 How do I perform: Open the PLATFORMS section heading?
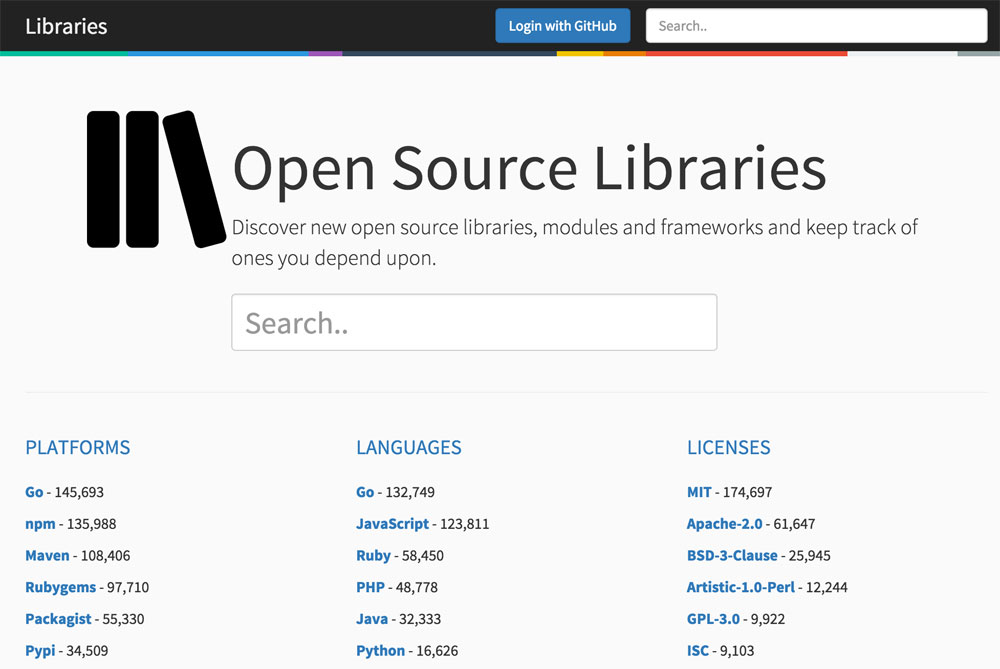78,447
